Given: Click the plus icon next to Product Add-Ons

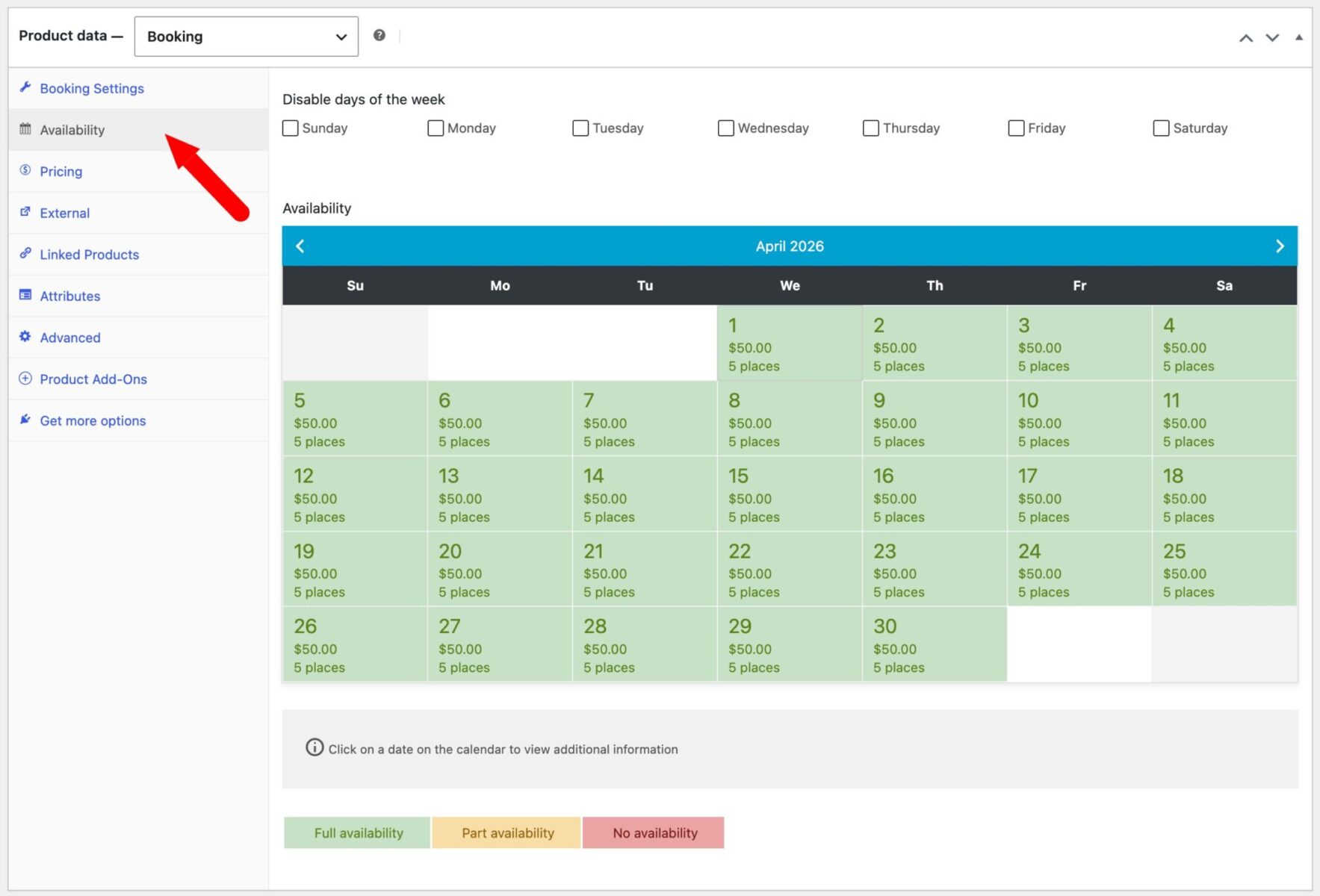Looking at the screenshot, I should [x=25, y=379].
